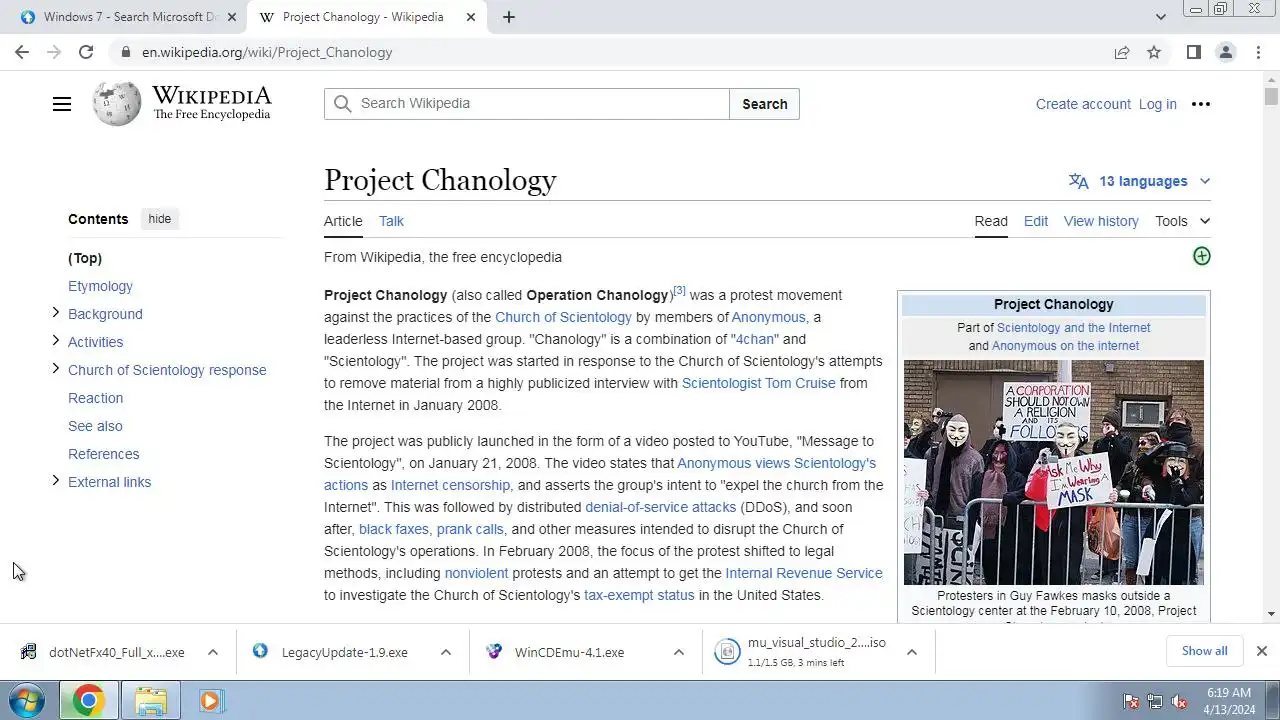This screenshot has height=720, width=1280.
Task: Close the Project Chanology tab
Action: [x=470, y=17]
